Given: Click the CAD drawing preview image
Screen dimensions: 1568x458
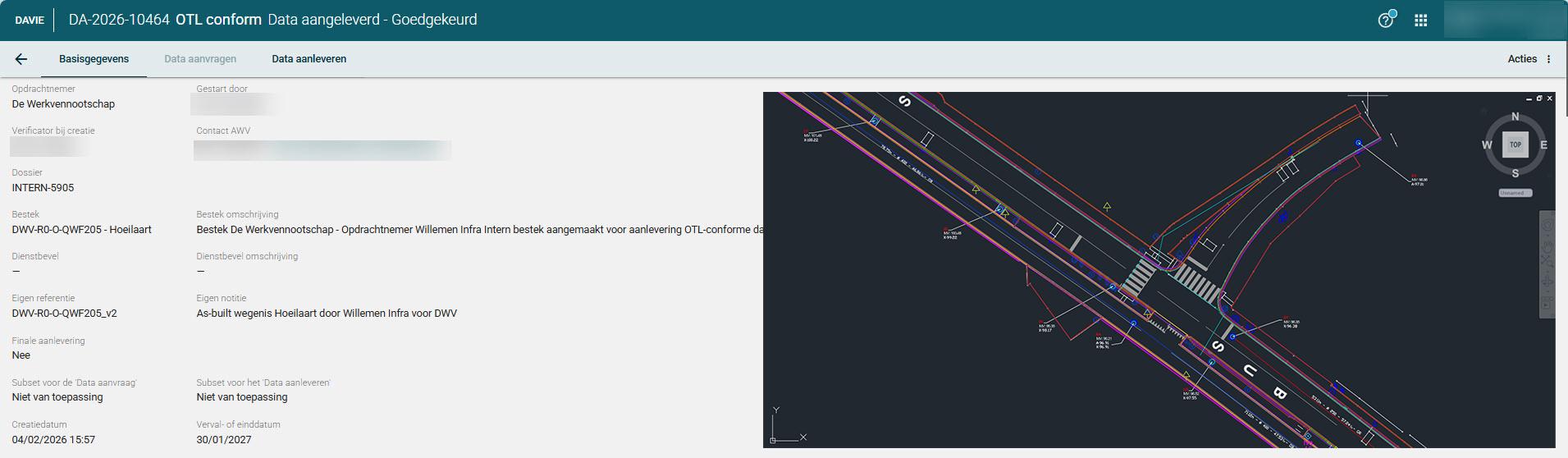Looking at the screenshot, I should [1159, 269].
